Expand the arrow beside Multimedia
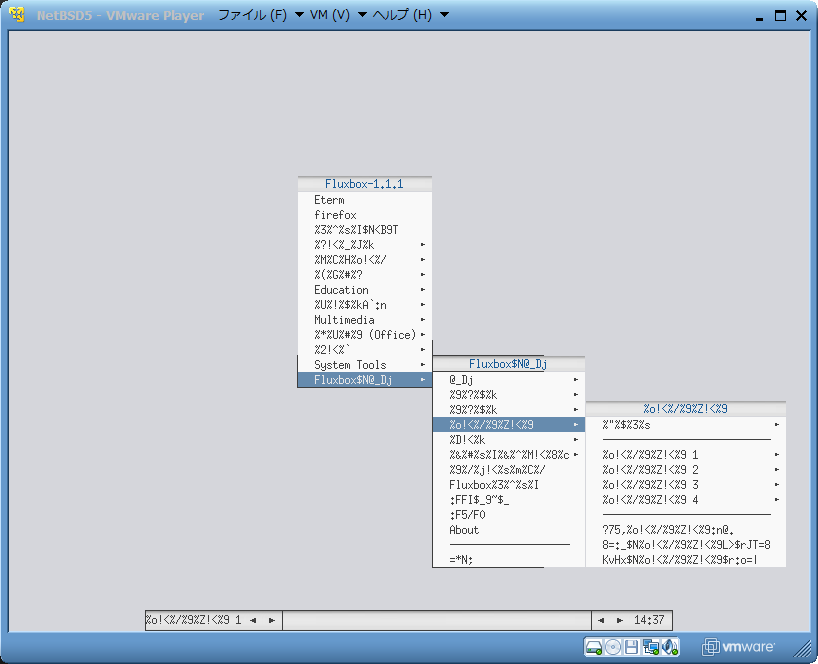Screen dimensions: 818x664 tap(423, 320)
